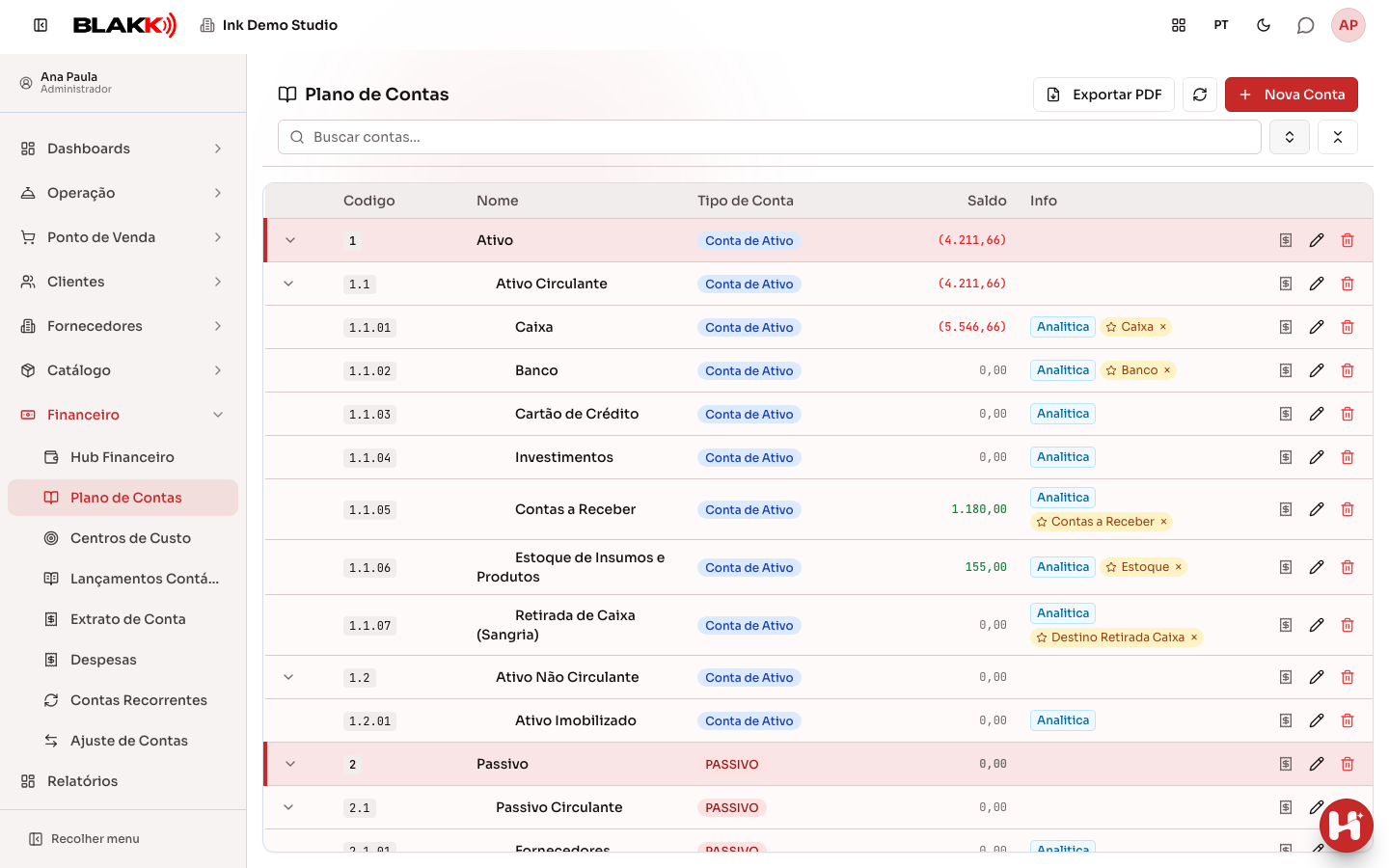
Task: Remove the Contas a Receber tag
Action: pyautogui.click(x=1164, y=522)
